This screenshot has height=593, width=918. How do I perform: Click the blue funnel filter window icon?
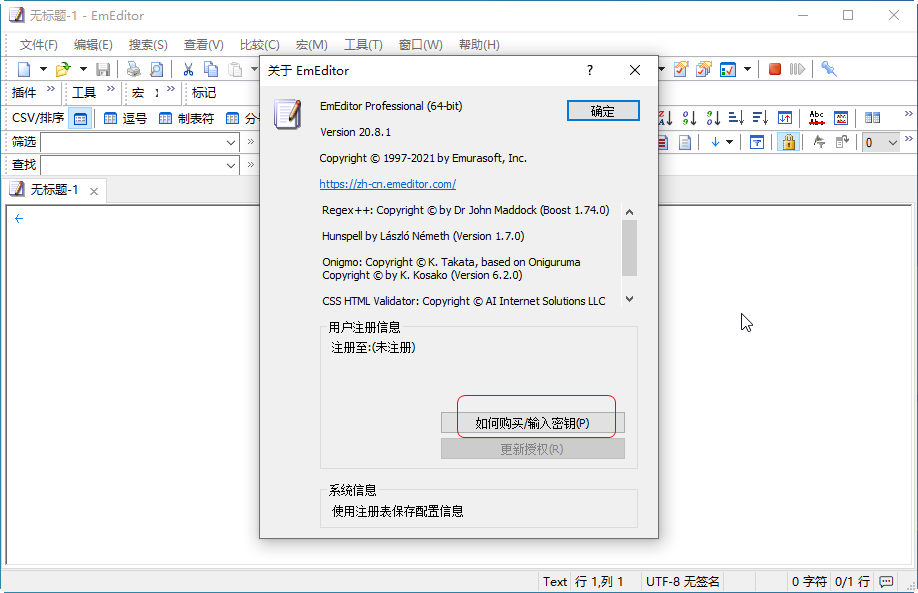tap(757, 142)
